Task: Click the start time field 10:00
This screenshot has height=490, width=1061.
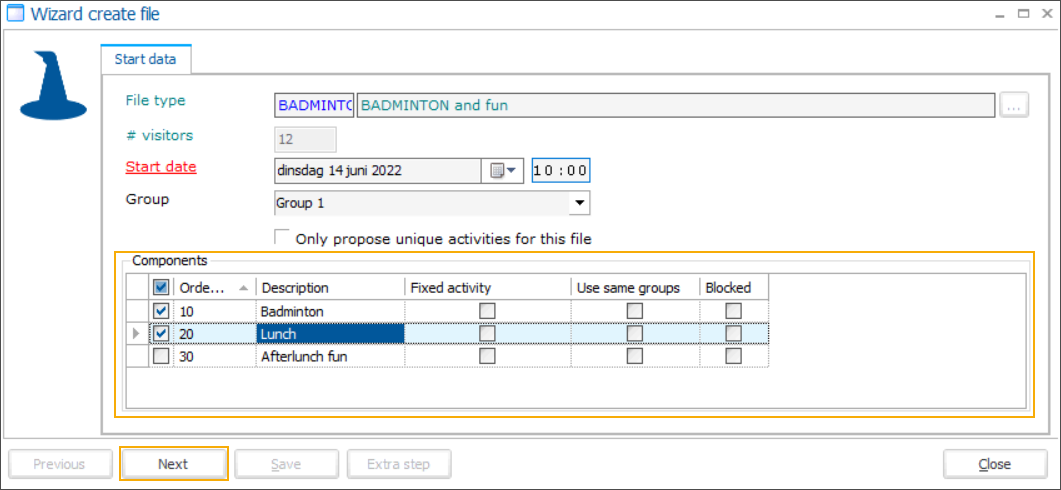Action: (561, 171)
